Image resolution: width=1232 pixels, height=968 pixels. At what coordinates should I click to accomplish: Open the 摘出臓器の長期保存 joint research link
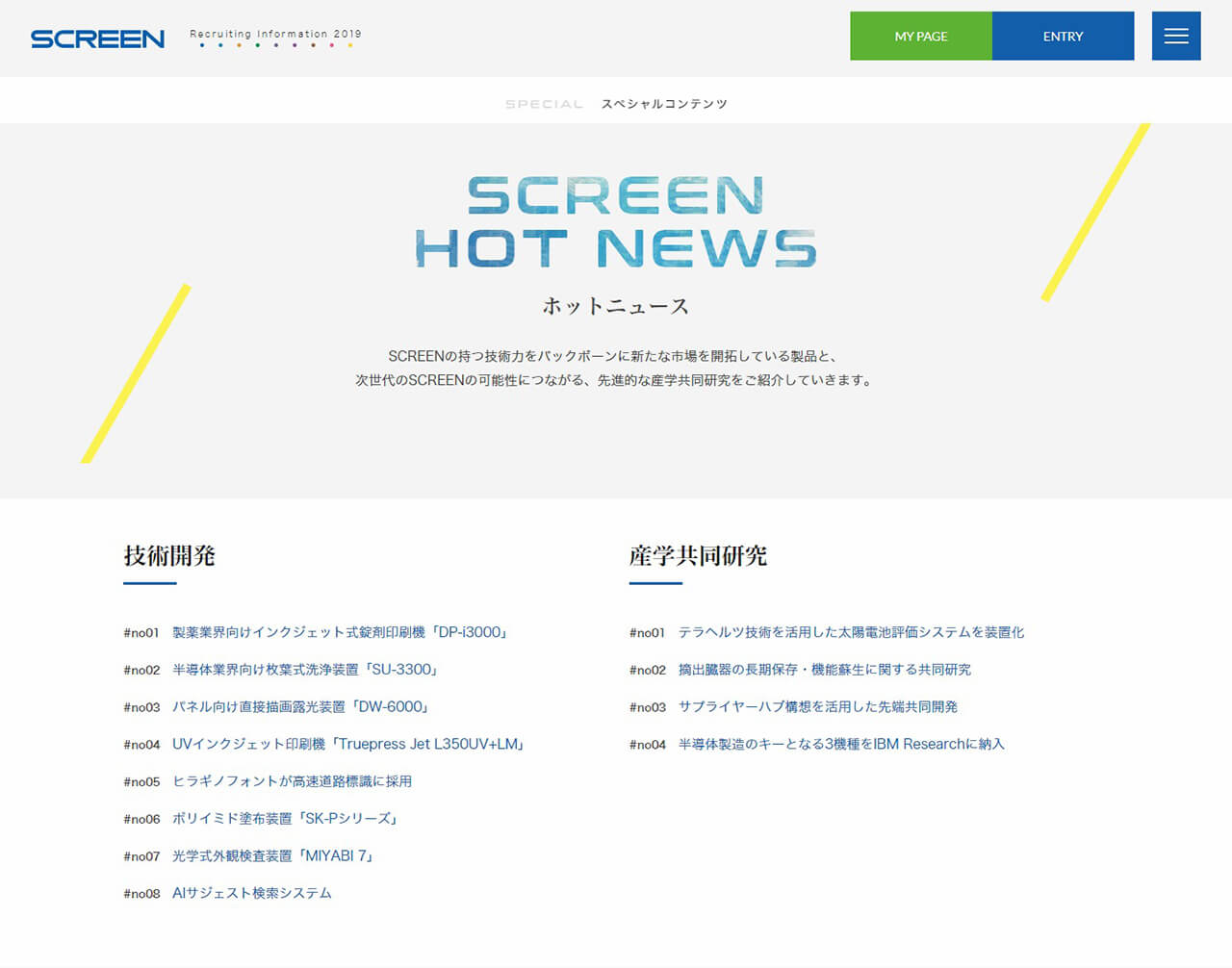tap(824, 670)
